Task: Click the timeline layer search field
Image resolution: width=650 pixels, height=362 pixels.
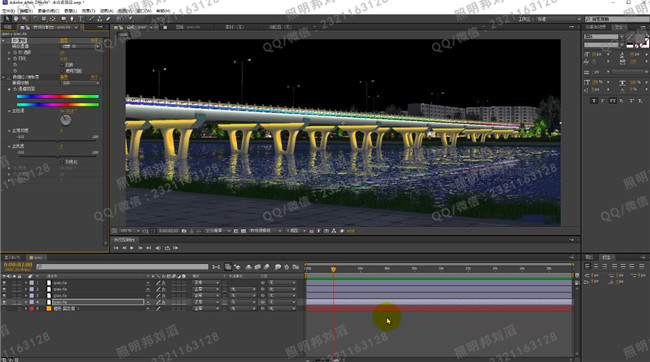Action: (122, 267)
